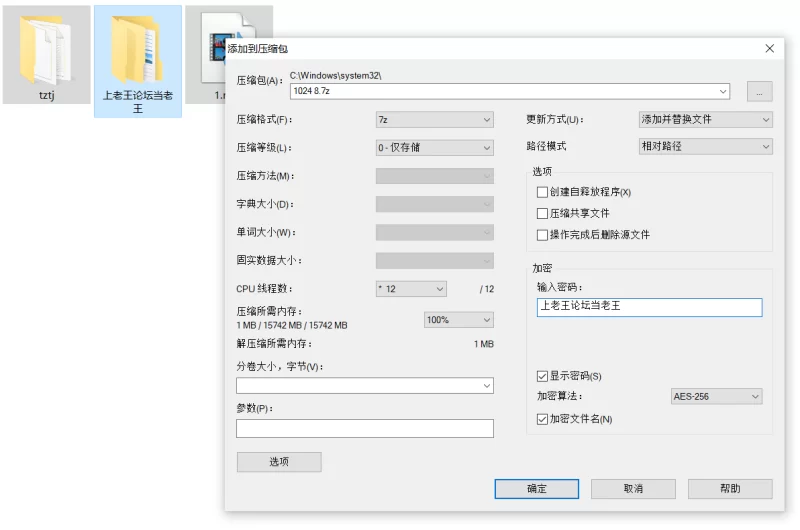Click the 选项 button
This screenshot has width=800, height=530.
279,462
